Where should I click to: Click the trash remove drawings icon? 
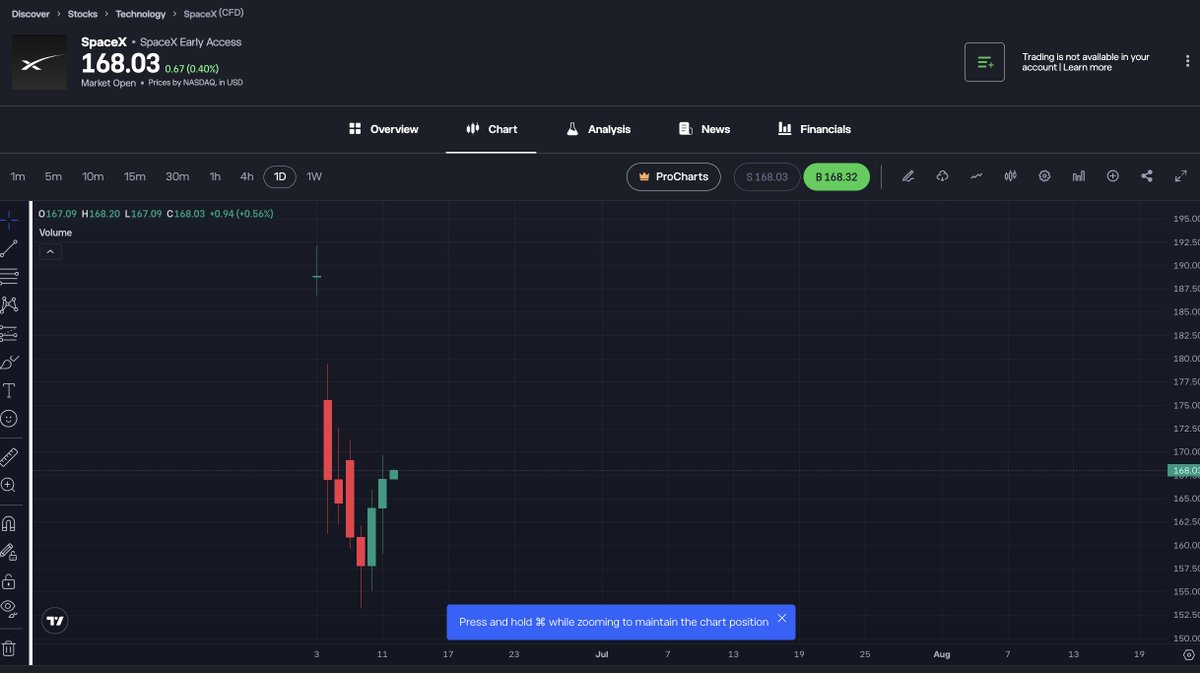(x=9, y=647)
